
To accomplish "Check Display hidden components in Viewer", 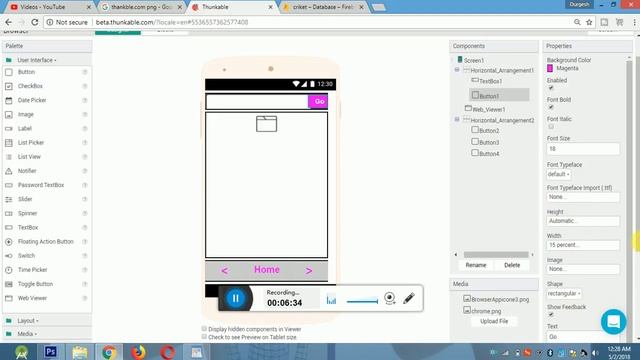I will (x=204, y=329).
